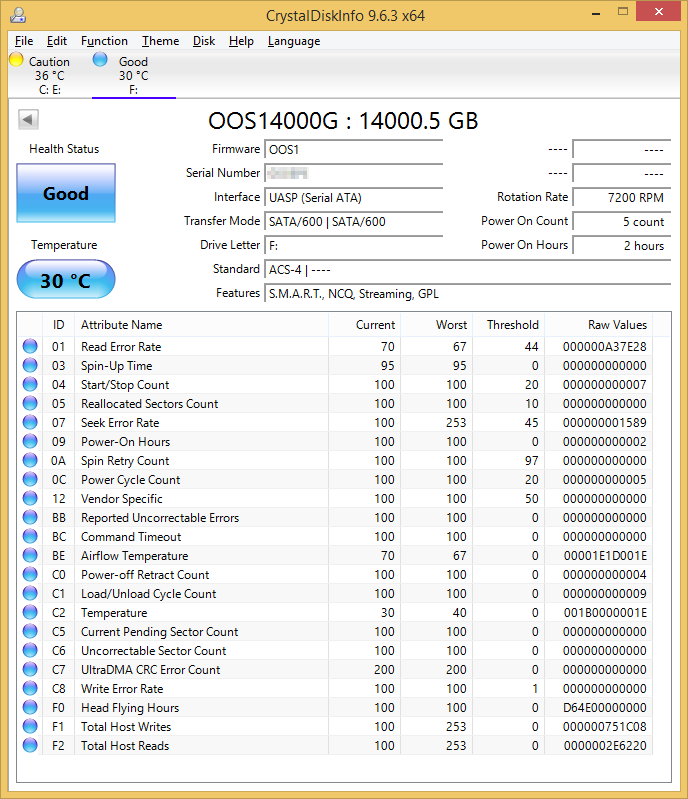The image size is (688, 799).
Task: Click status orb of Command Timeout row
Action: [30, 537]
